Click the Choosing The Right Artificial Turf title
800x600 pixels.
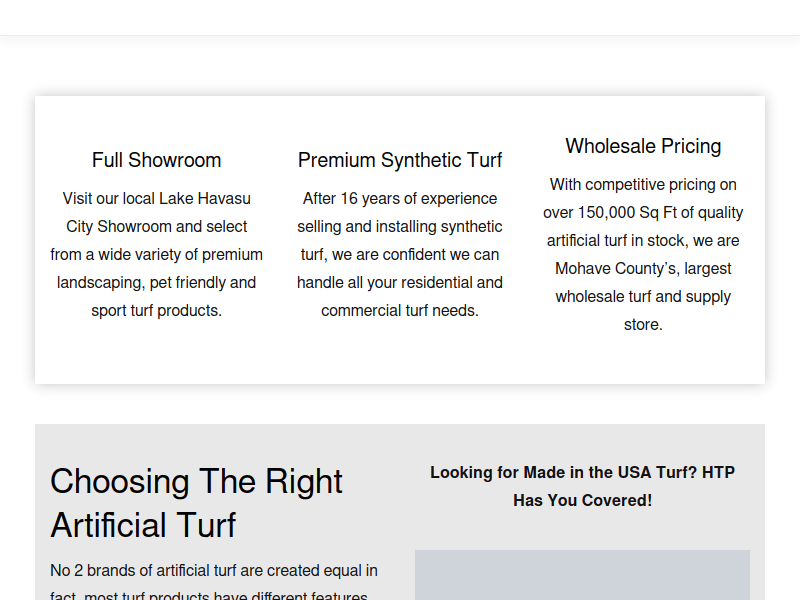196,503
